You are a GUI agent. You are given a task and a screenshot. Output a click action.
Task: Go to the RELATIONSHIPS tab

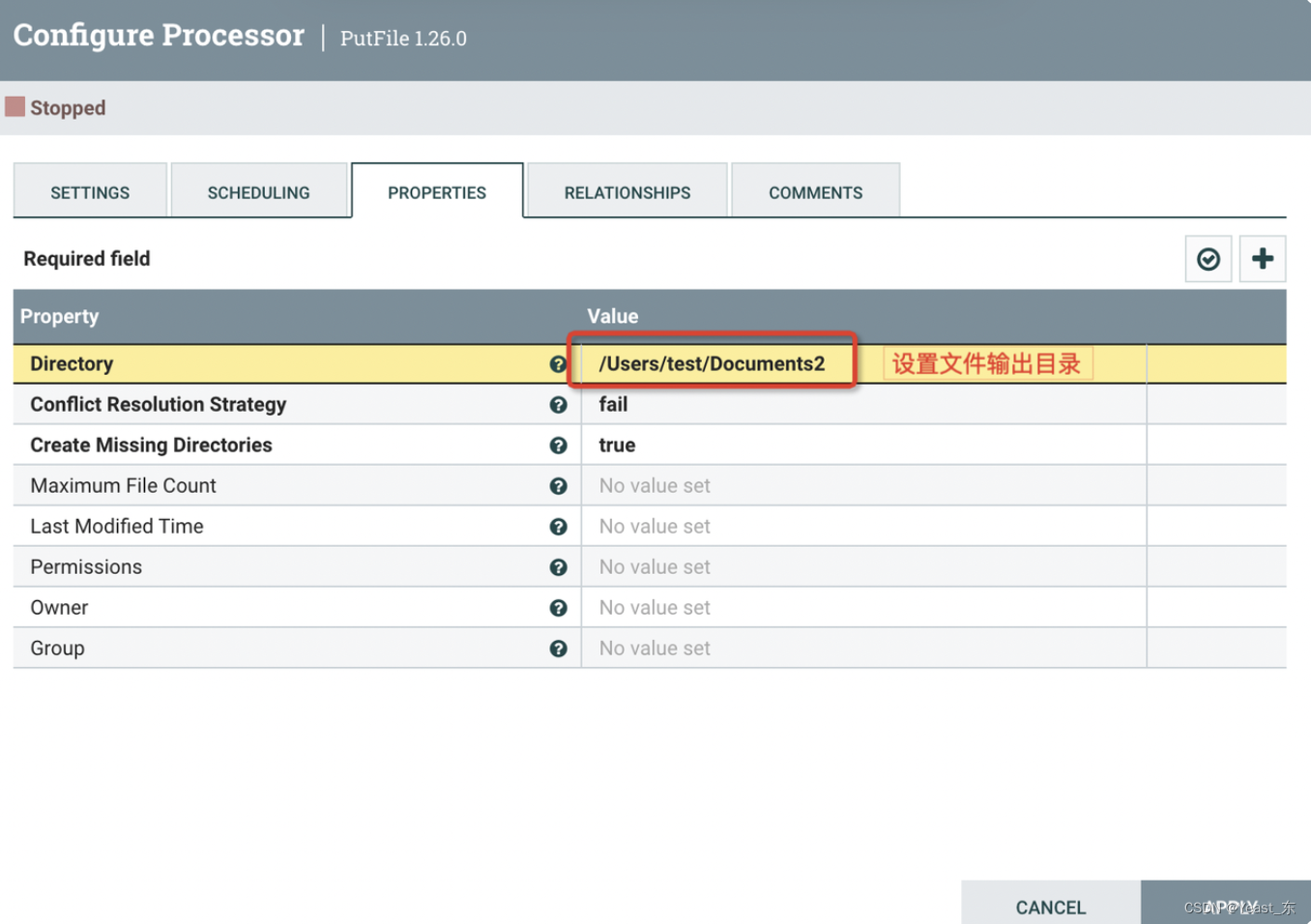click(x=626, y=192)
